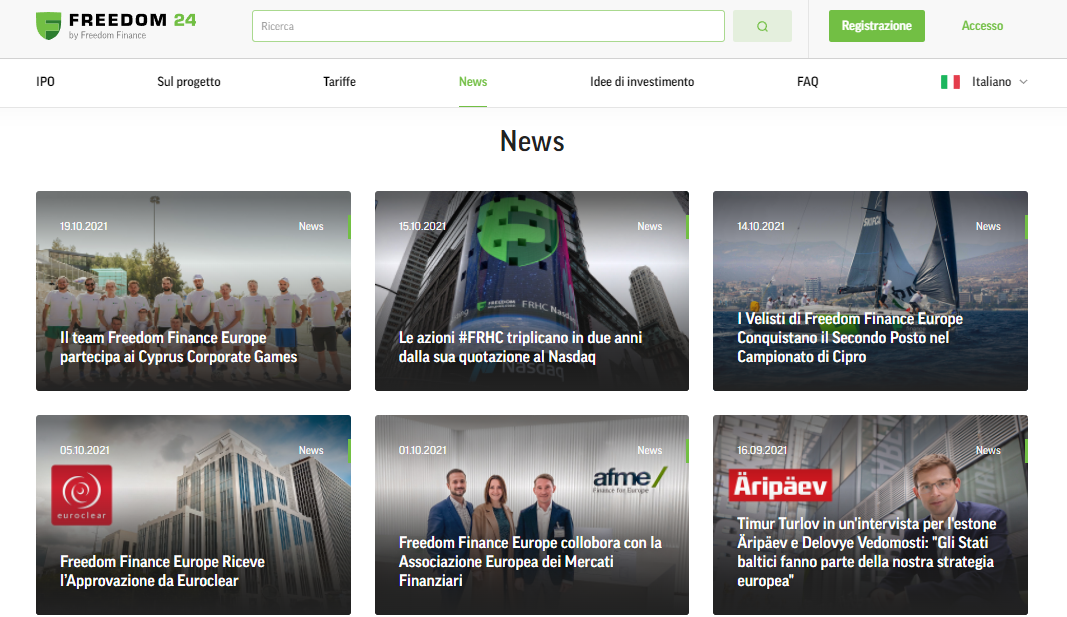Open the Euroclear approval article headline
The height and width of the screenshot is (617, 1067).
pos(162,571)
